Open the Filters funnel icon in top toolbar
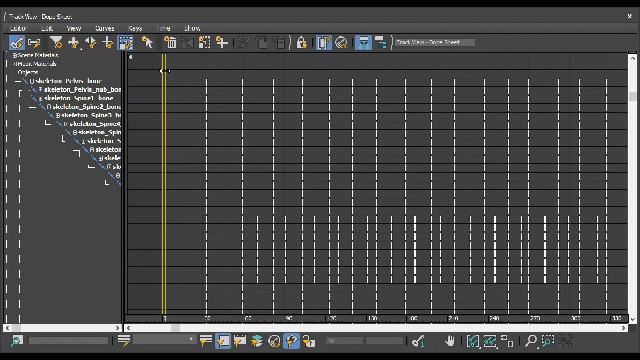This screenshot has height=360, width=640. (x=56, y=42)
